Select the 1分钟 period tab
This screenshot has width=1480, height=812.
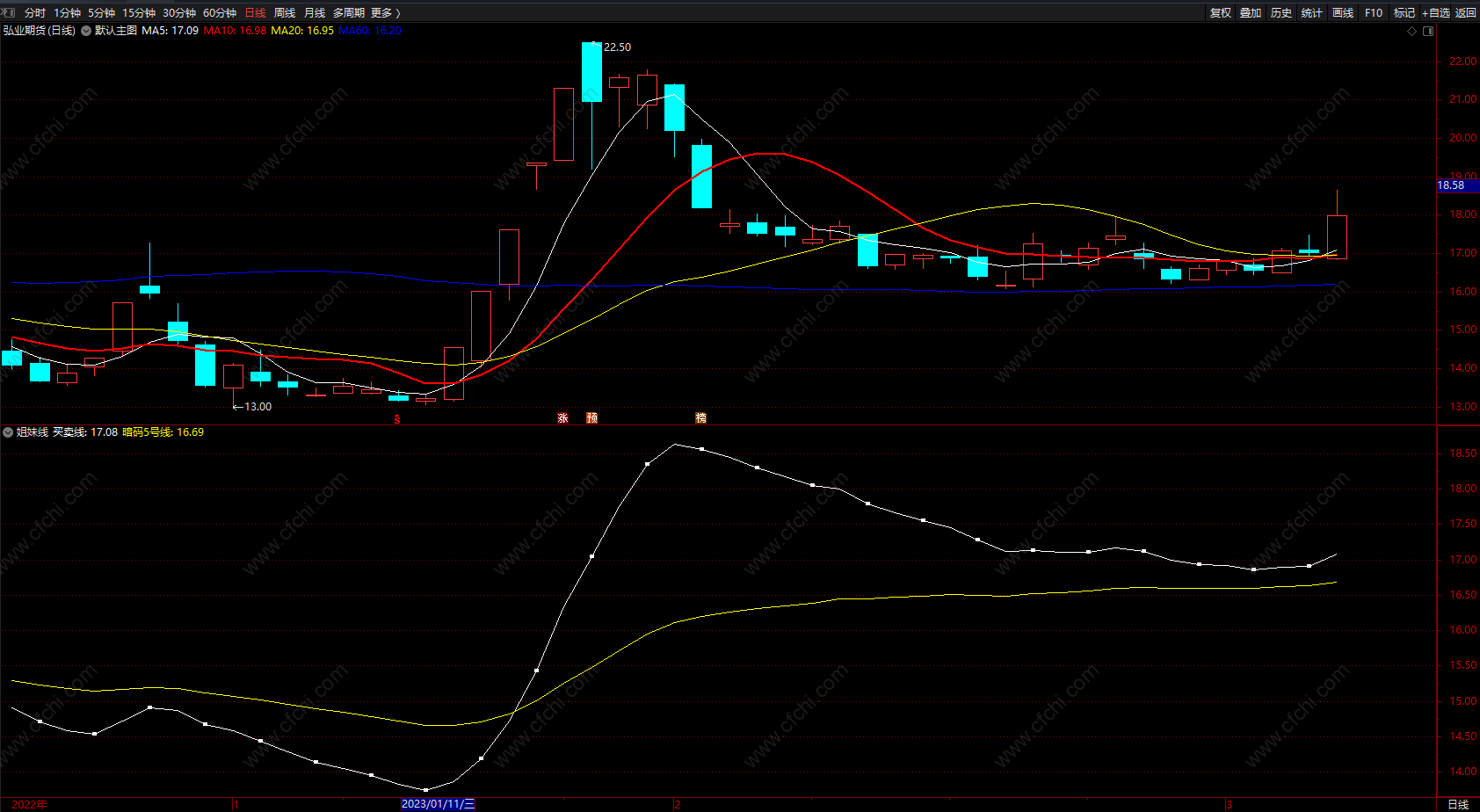coord(68,13)
